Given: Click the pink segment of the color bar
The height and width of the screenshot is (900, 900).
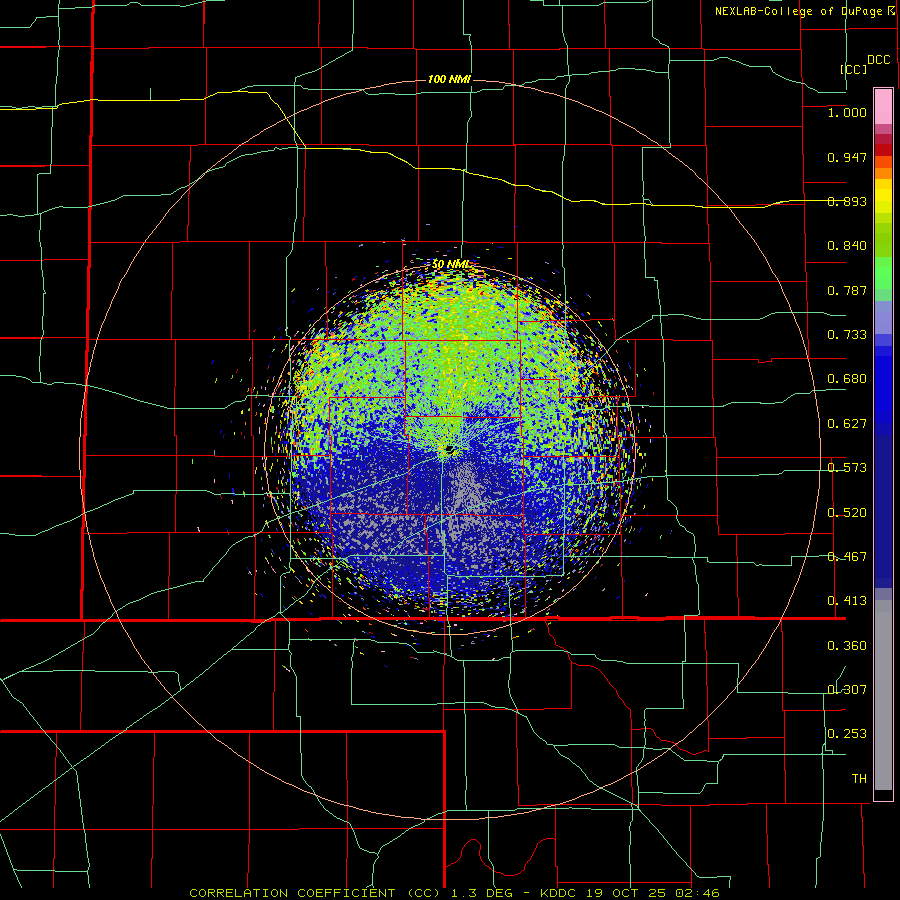Looking at the screenshot, I should (x=883, y=106).
